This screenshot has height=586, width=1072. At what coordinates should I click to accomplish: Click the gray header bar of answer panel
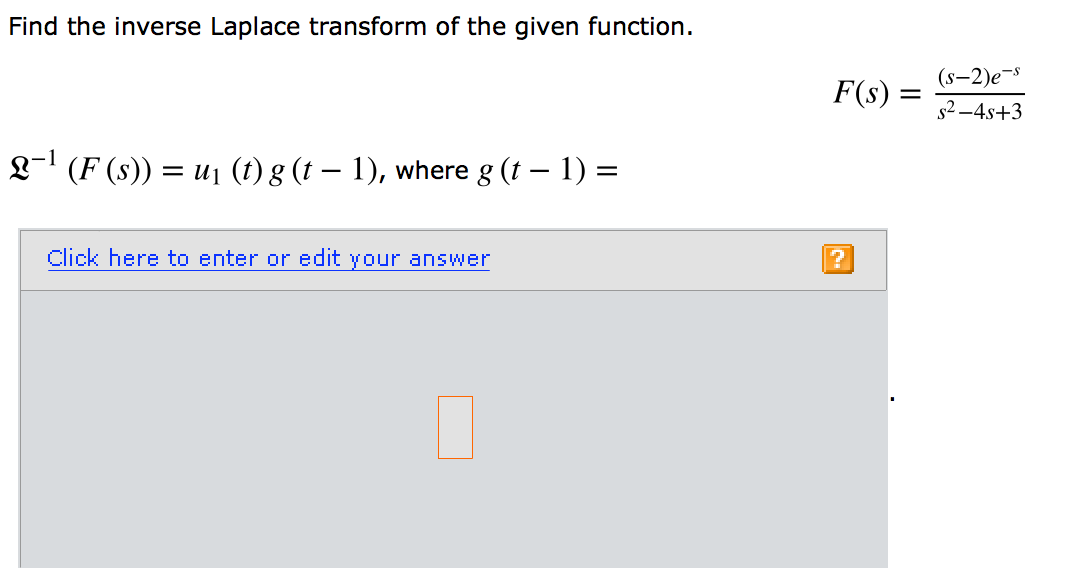click(650, 258)
